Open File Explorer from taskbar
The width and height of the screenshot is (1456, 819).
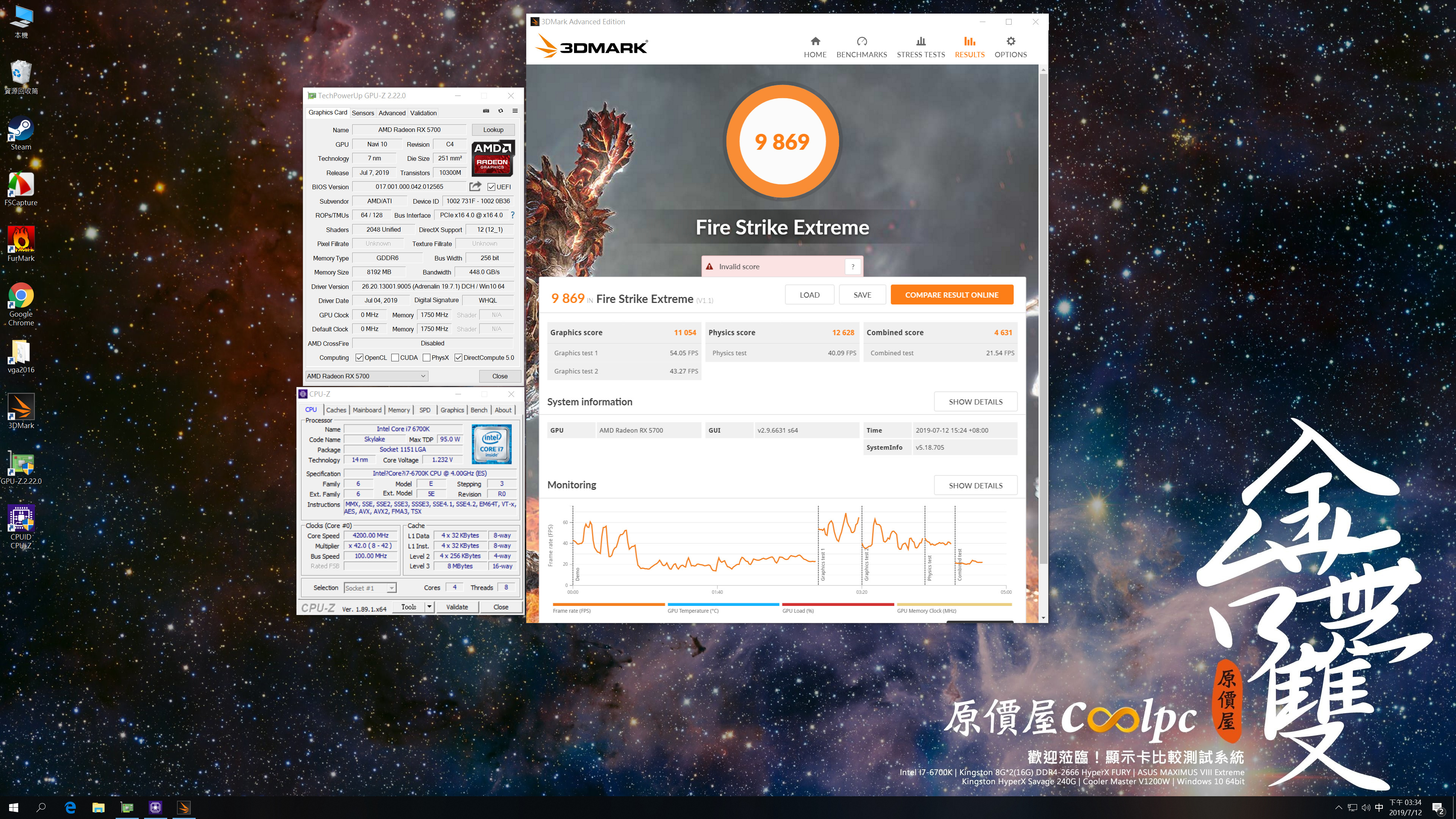click(98, 807)
